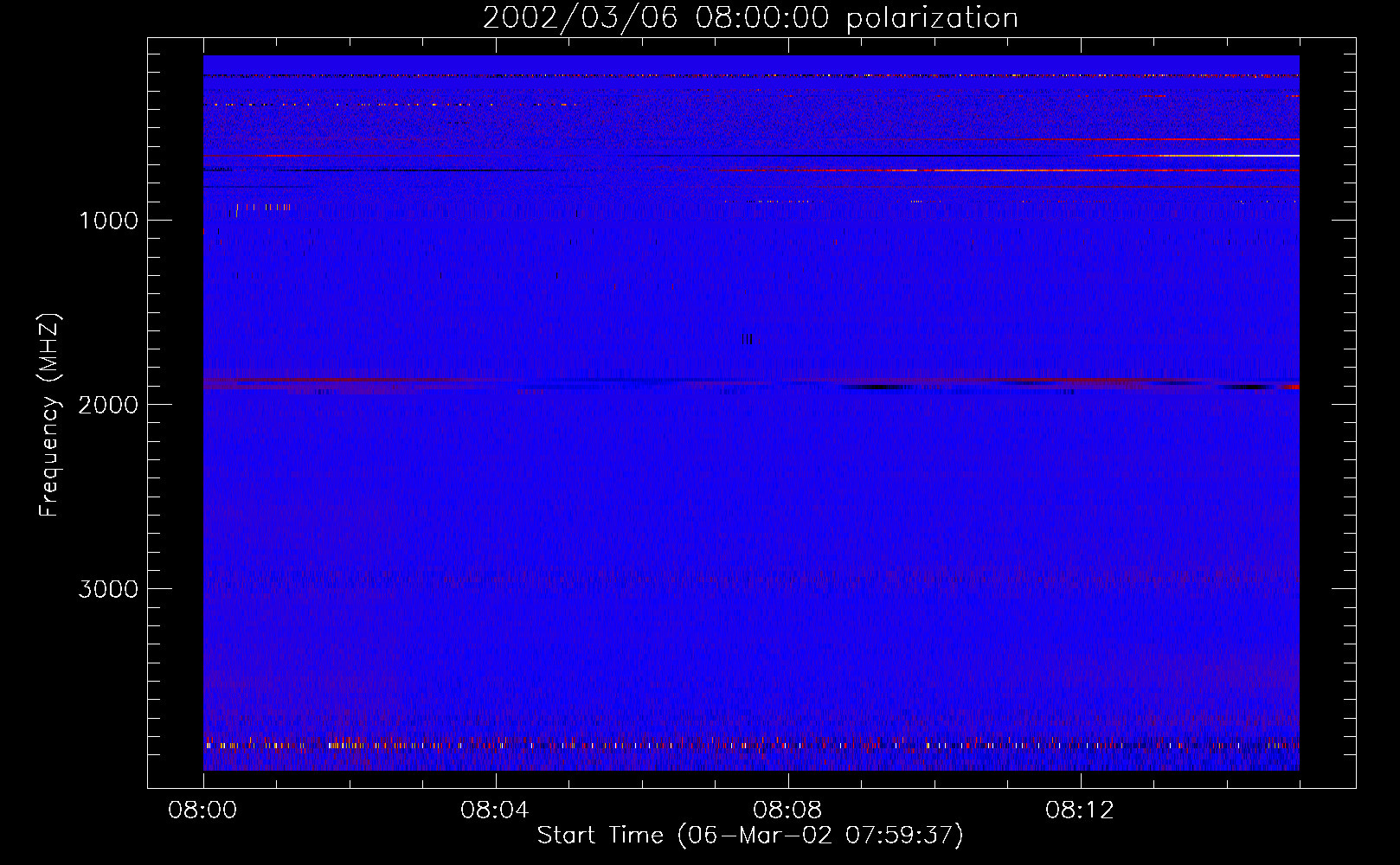Select the "Start Time (06-Mar-02 07:59:37)" axis label
This screenshot has height=865, width=1400.
click(x=750, y=836)
